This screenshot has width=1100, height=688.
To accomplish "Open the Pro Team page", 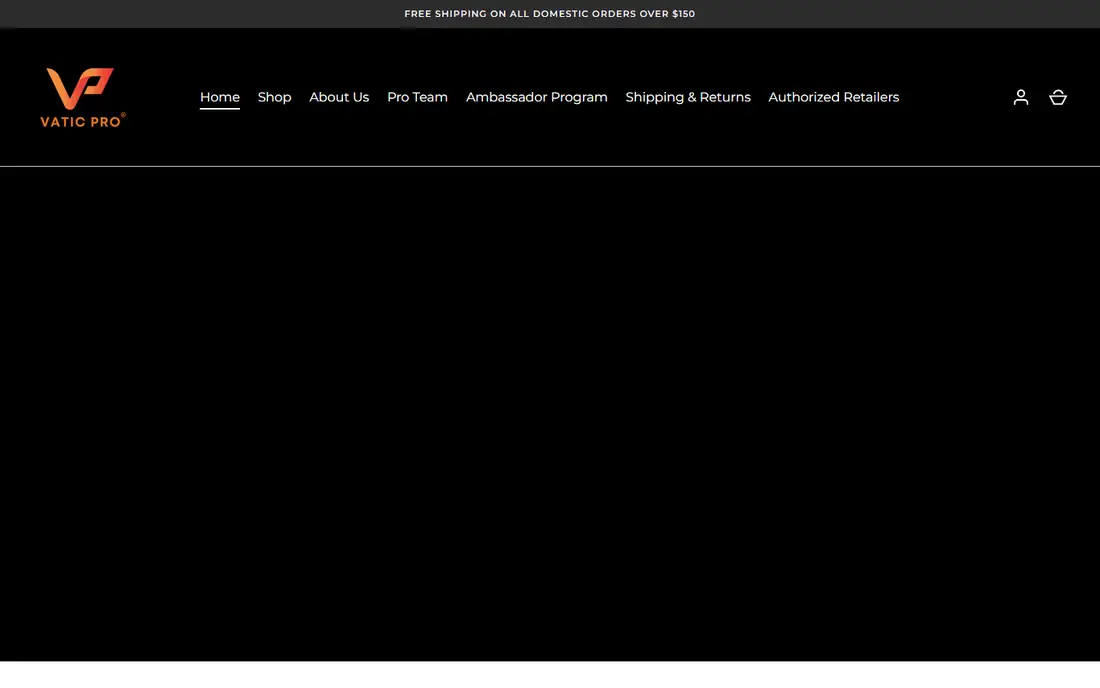I will [417, 97].
